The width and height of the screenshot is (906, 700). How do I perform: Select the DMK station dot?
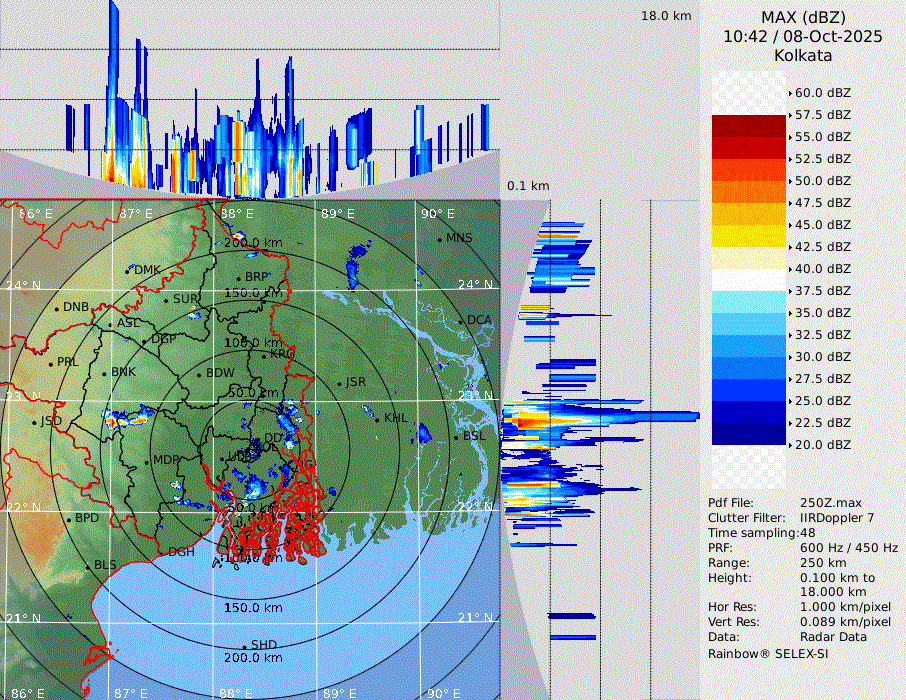tap(129, 270)
